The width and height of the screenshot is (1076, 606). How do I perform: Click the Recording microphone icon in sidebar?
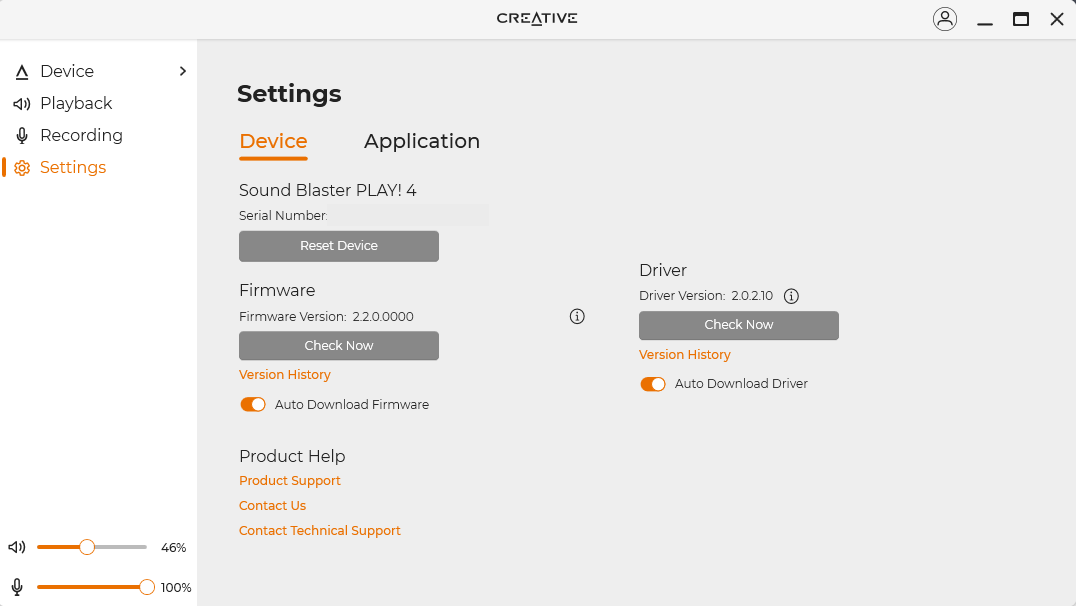pos(22,136)
